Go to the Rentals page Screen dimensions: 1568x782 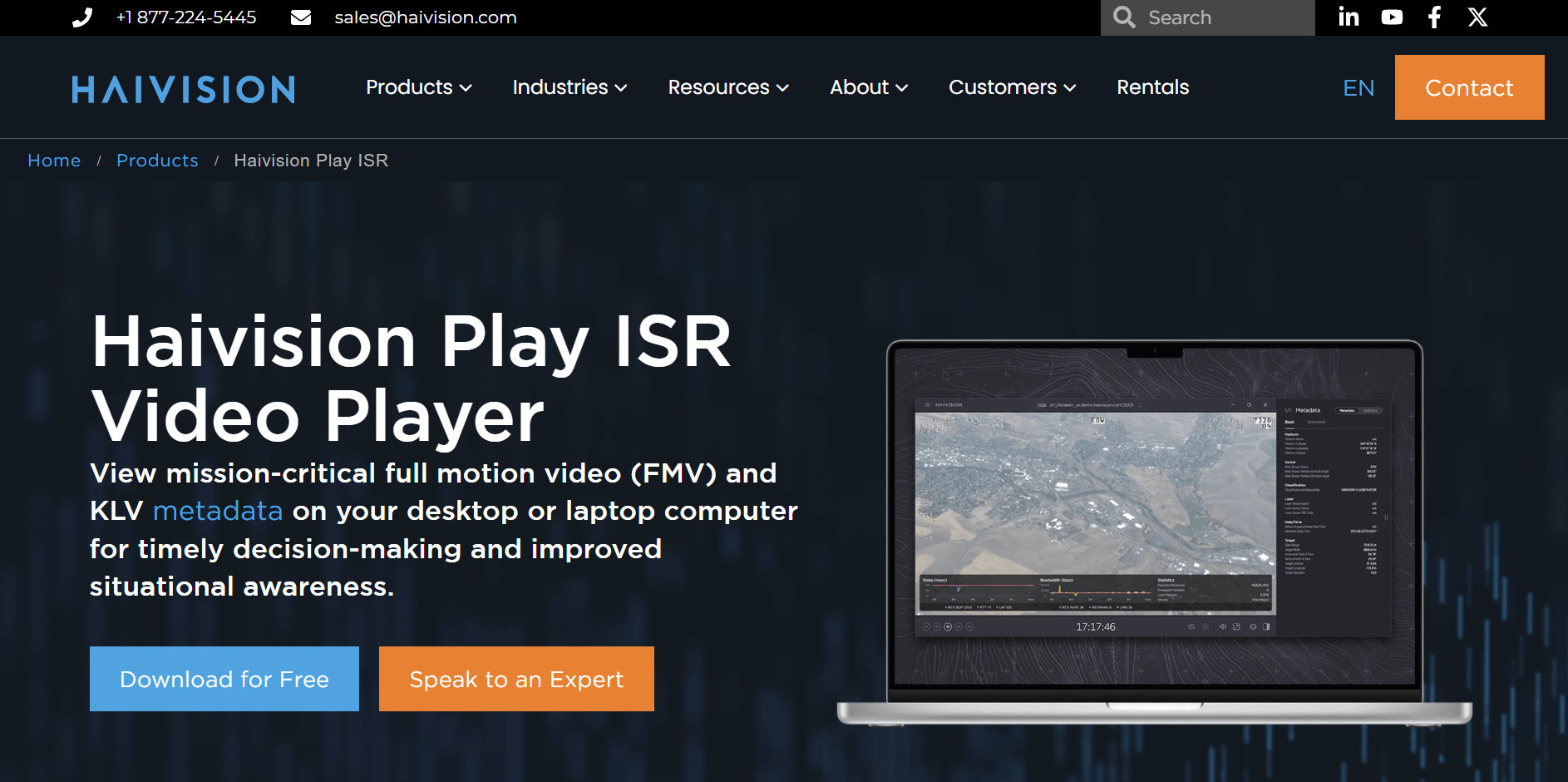tap(1152, 87)
